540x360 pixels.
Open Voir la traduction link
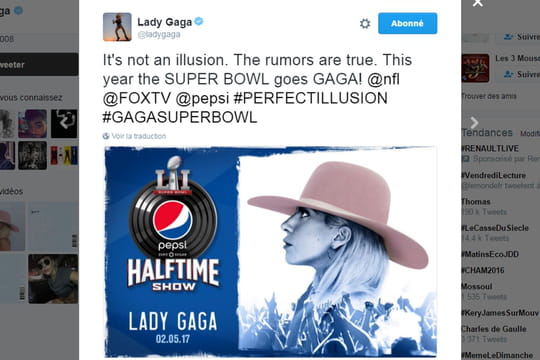[x=138, y=136]
